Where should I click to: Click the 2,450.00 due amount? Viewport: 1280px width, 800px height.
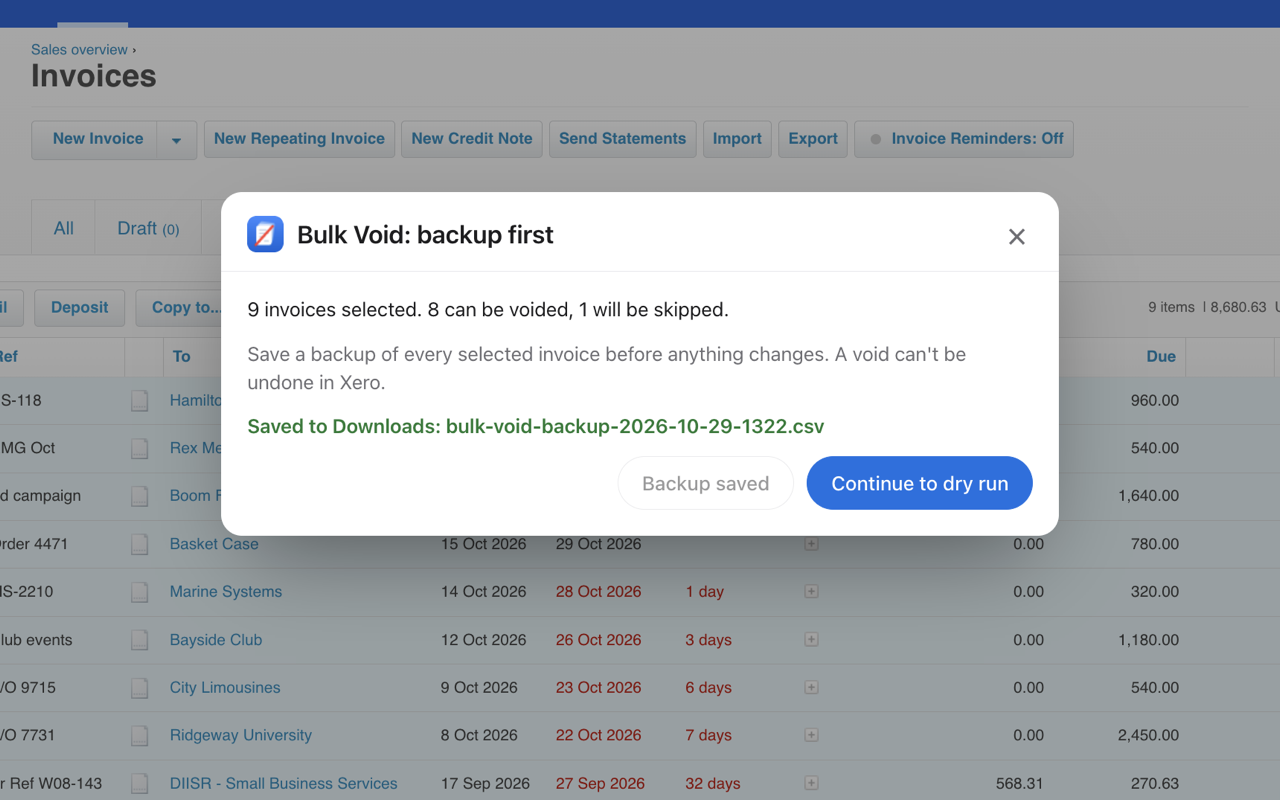coord(1148,735)
